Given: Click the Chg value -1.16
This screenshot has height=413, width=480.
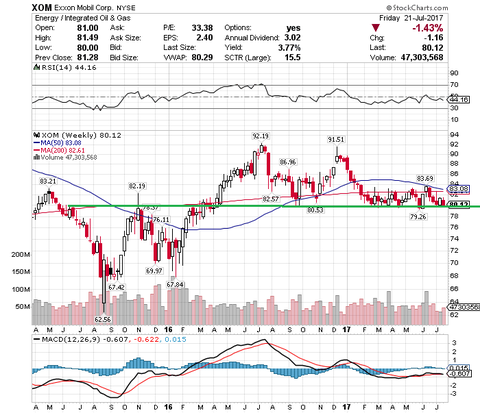Looking at the screenshot, I should click(434, 38).
